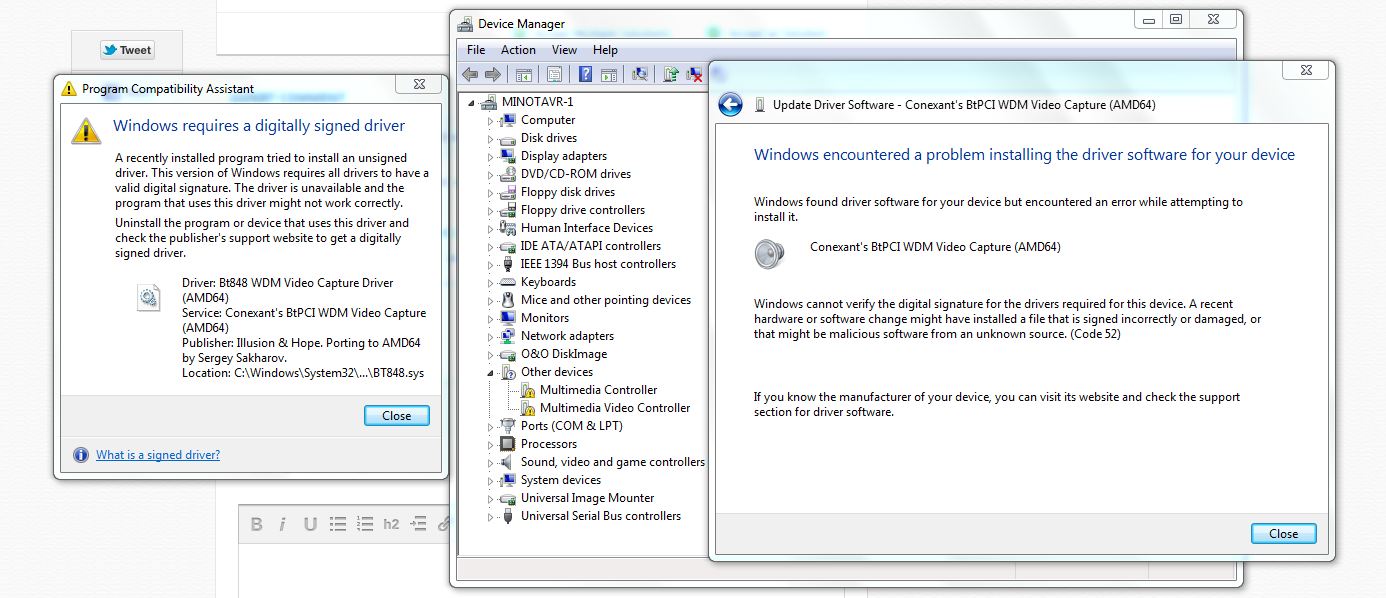The height and width of the screenshot is (598, 1386).
Task: Select the DVD/CD-ROM drives icon
Action: (x=507, y=174)
